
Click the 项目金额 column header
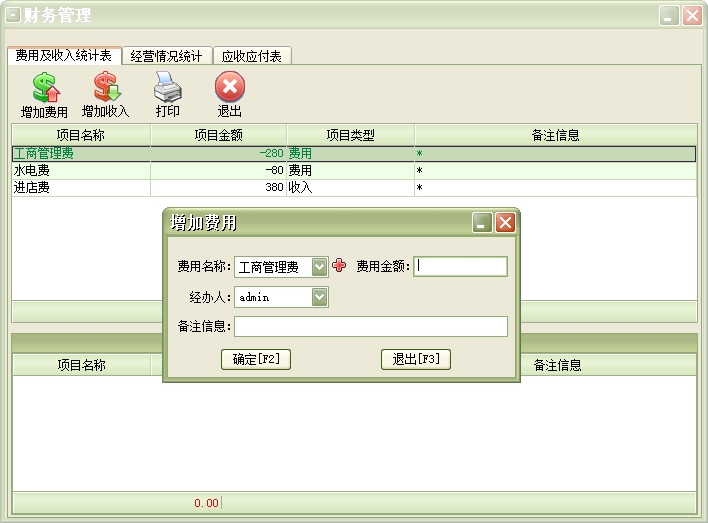tap(218, 135)
